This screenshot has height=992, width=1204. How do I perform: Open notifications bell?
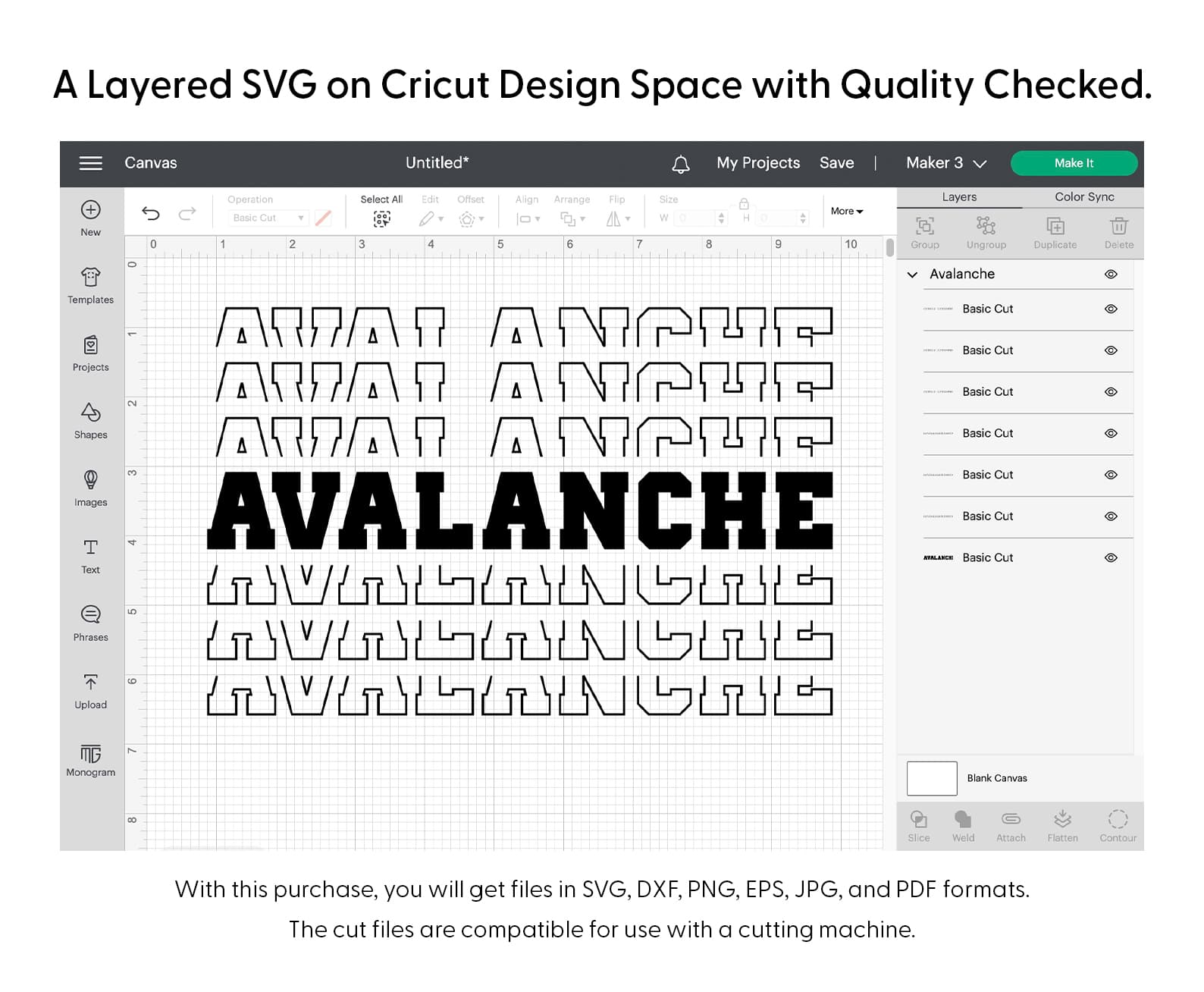coord(681,164)
